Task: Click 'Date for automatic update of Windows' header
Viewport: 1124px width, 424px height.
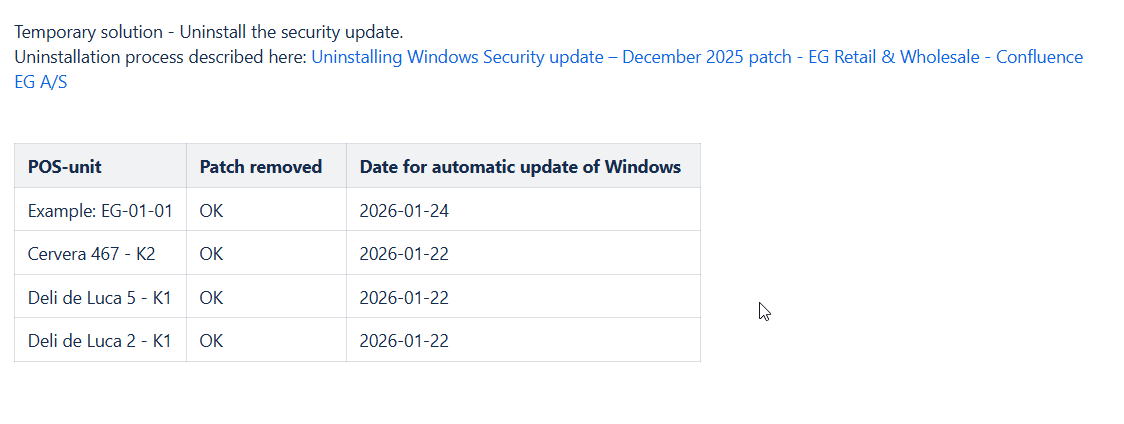Action: point(520,167)
